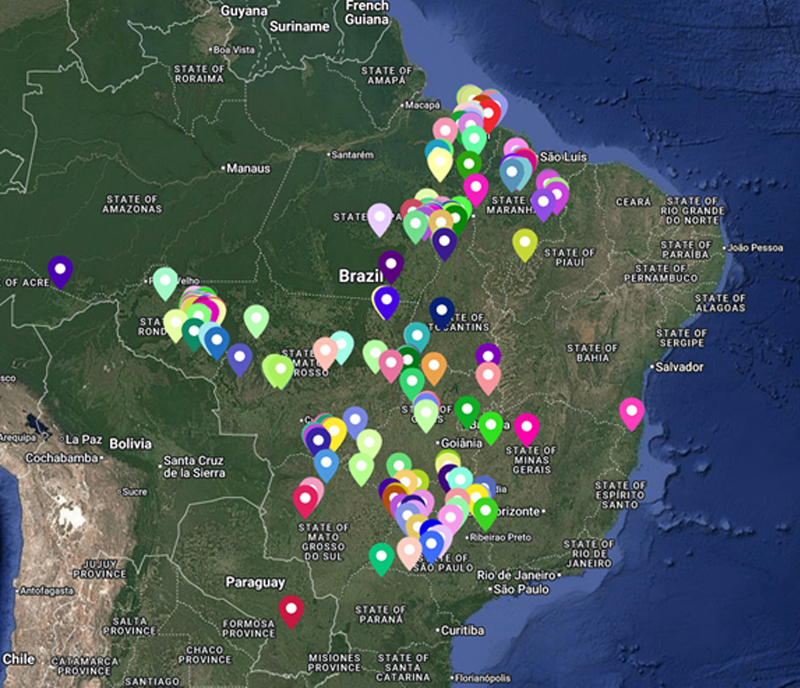Click the La Paz city label
Image resolution: width=800 pixels, height=688 pixels.
pos(84,439)
